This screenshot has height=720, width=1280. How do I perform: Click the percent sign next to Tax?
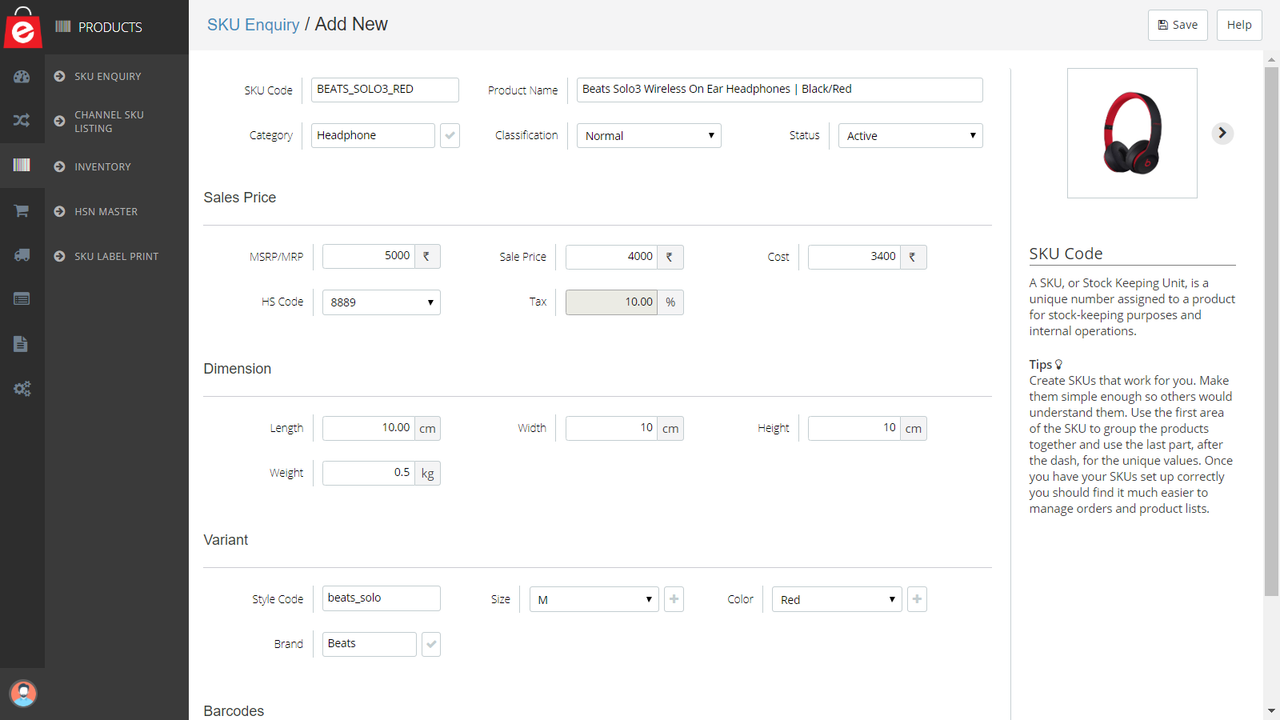671,302
